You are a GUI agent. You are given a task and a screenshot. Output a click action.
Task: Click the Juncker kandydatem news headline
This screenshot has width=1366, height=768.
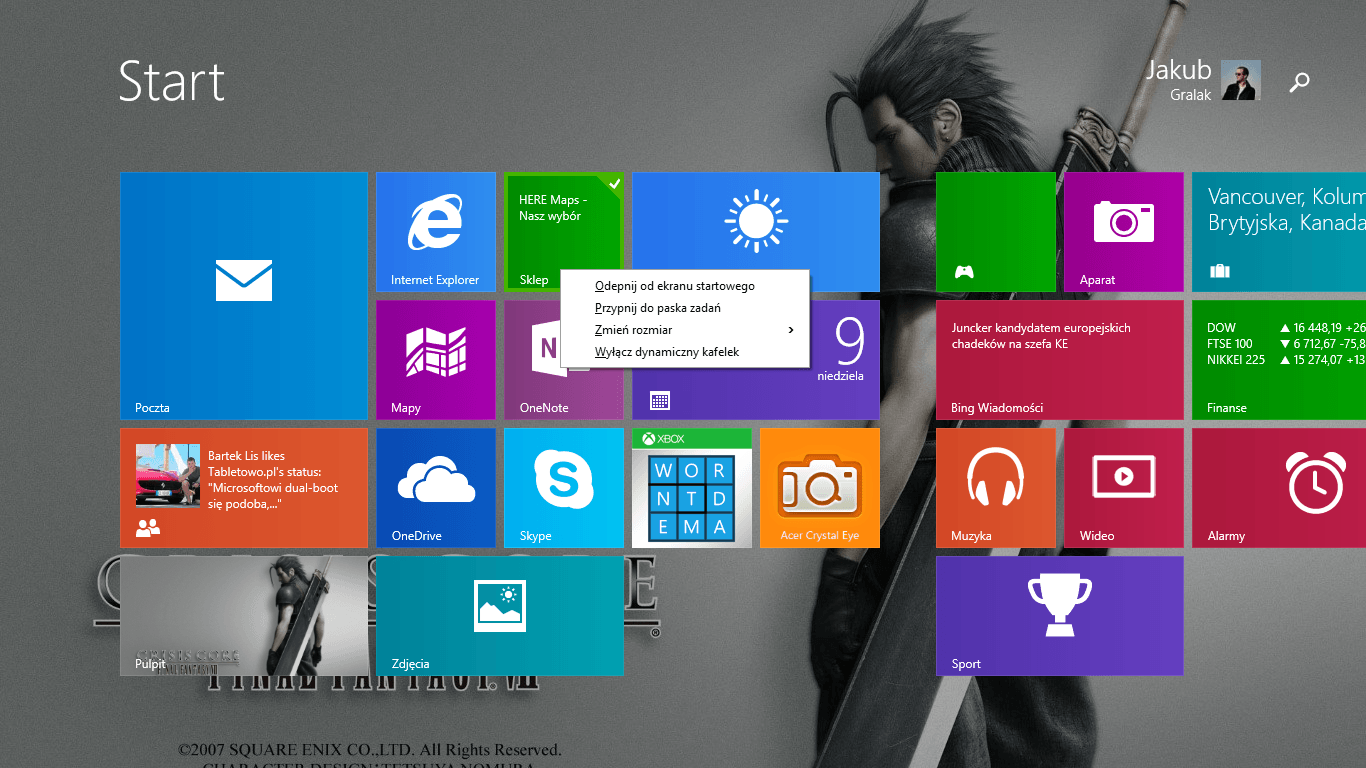[x=1041, y=335]
